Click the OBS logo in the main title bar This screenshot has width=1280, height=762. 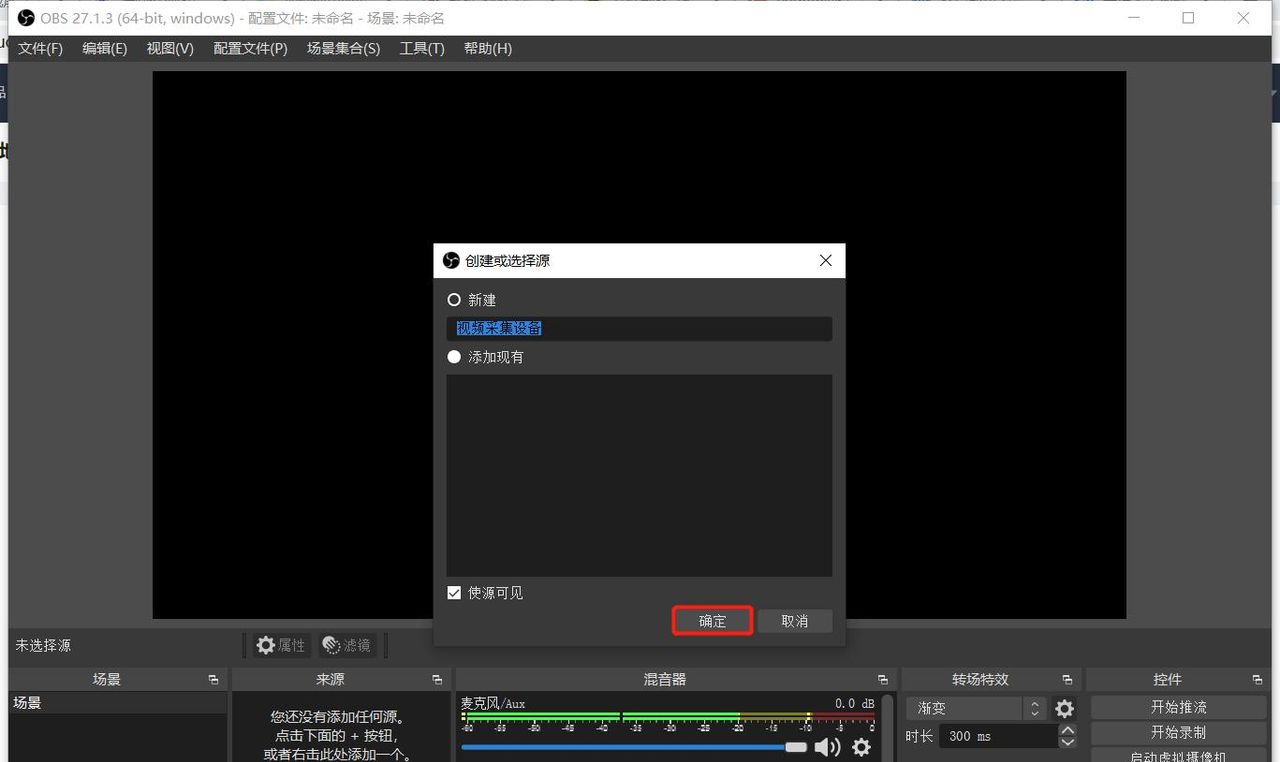click(26, 18)
